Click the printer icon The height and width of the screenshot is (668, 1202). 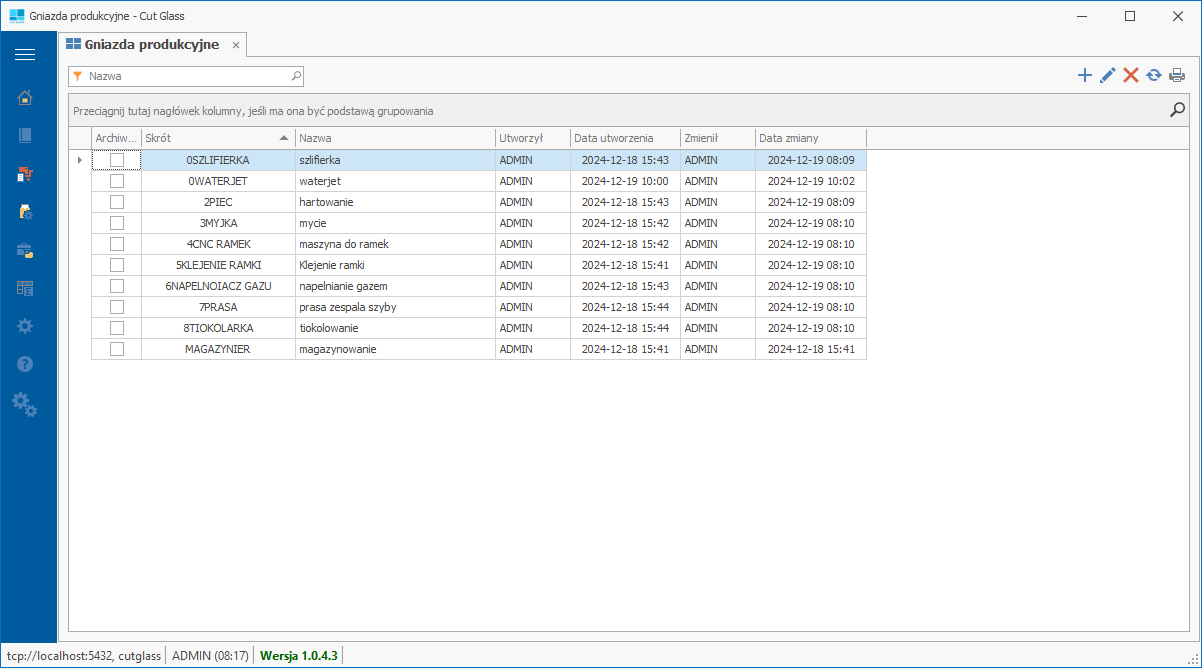tap(1177, 75)
